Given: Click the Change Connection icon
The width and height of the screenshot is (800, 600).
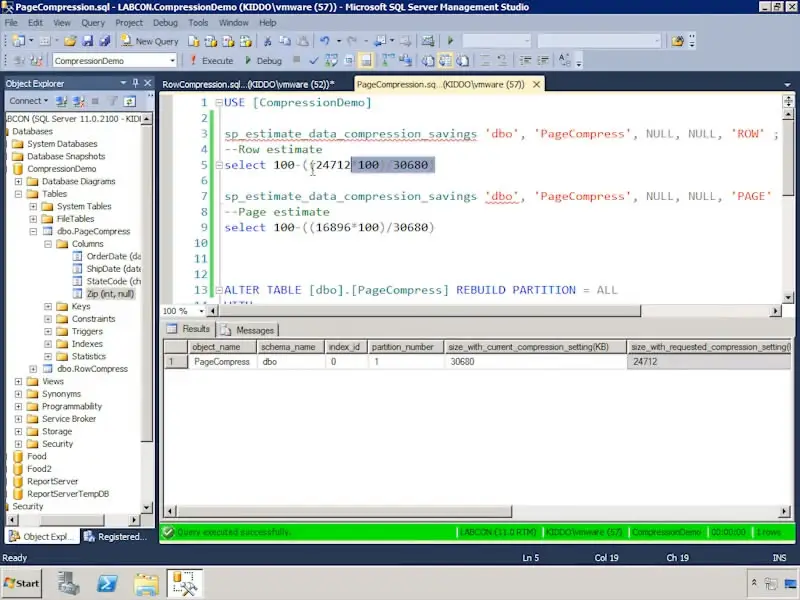Looking at the screenshot, I should [x=36, y=61].
